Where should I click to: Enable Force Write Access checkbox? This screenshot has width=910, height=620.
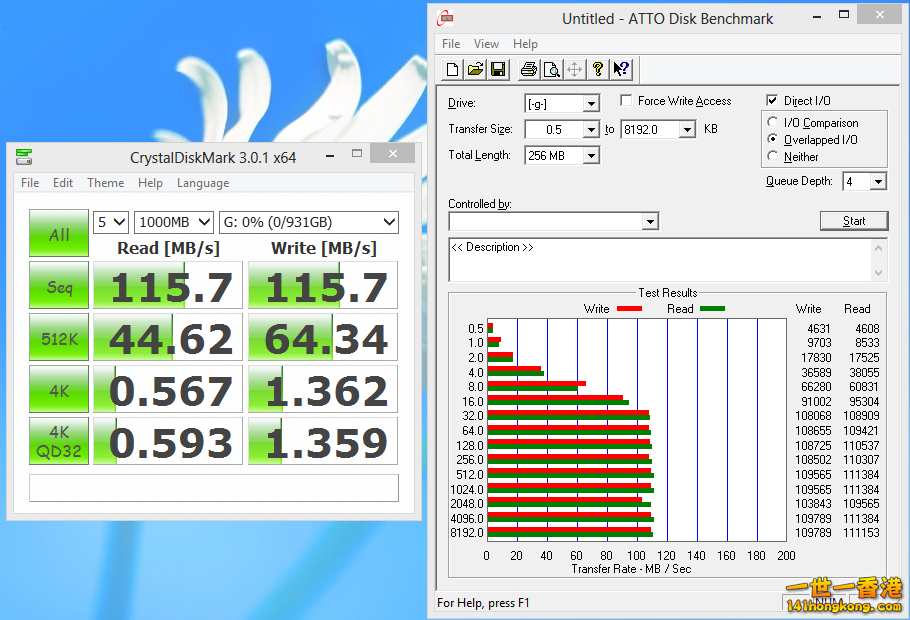[626, 100]
